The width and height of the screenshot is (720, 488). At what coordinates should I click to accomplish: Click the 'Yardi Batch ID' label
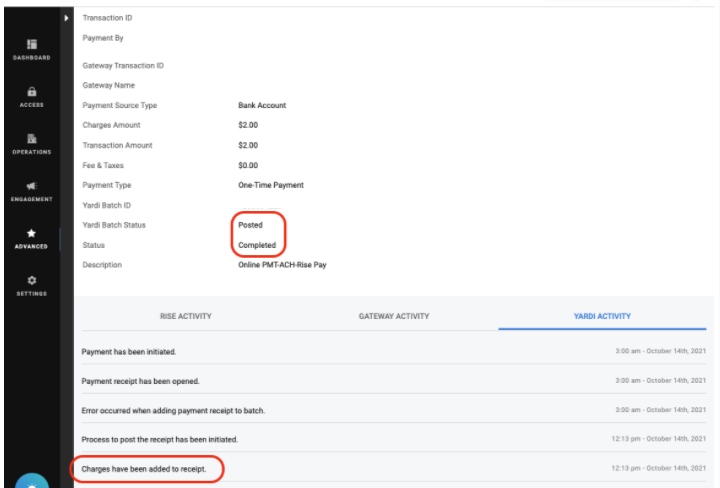click(107, 205)
